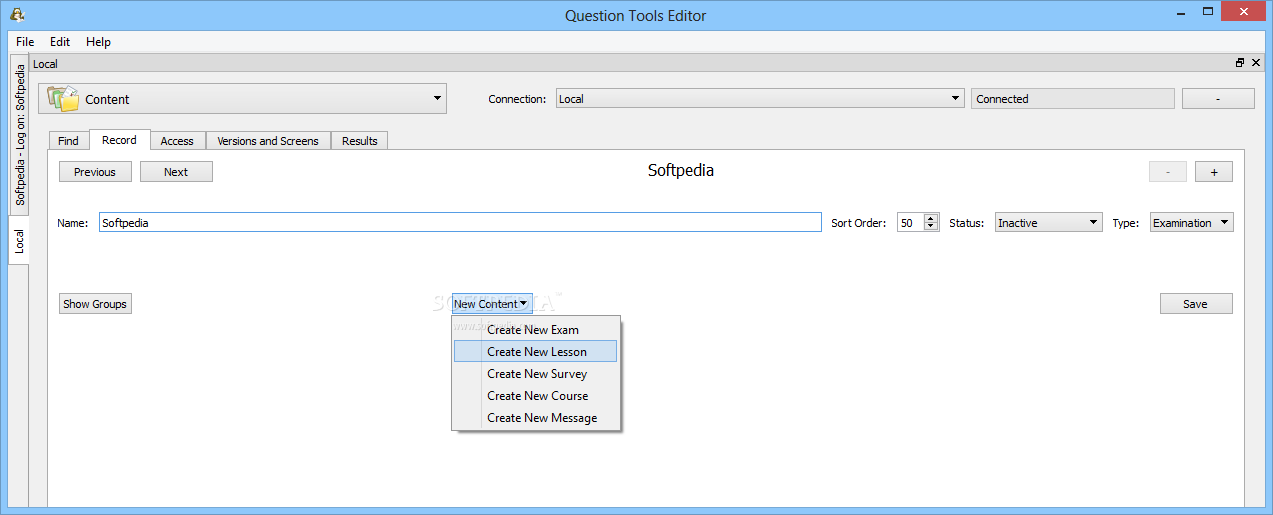The height and width of the screenshot is (515, 1273).
Task: Float the Local panel with undock icon
Action: pos(1240,63)
